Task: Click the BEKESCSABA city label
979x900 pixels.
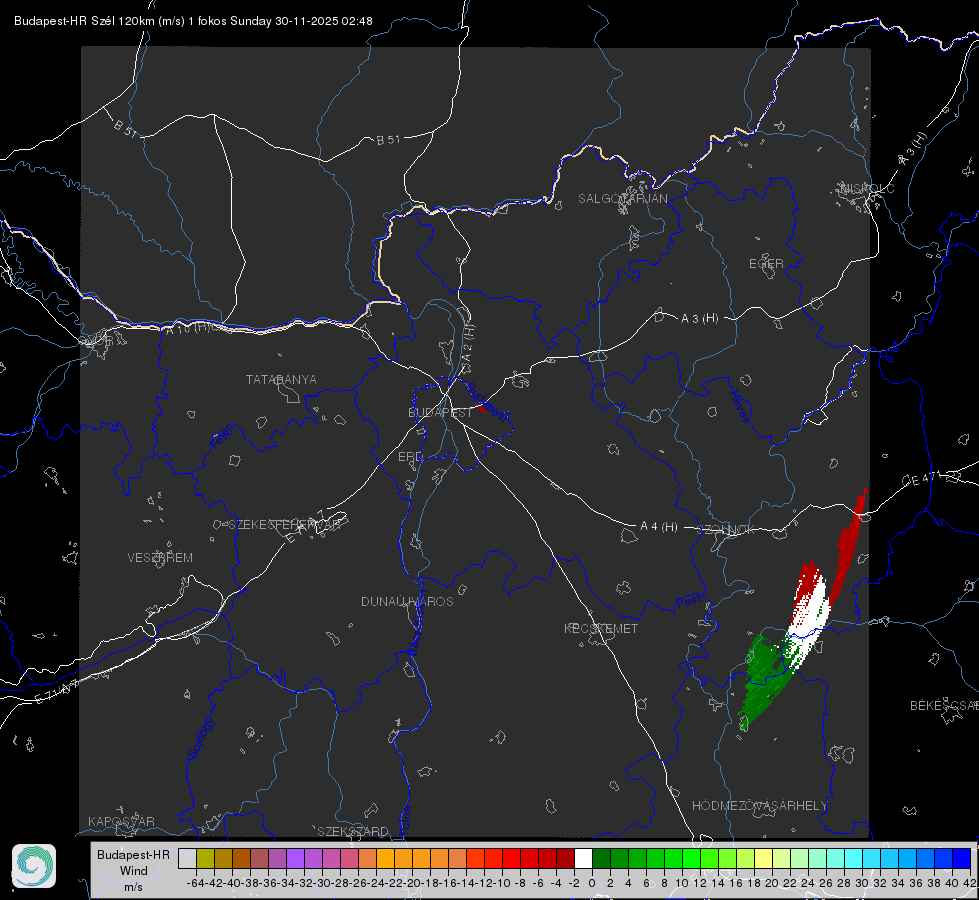Action: tap(944, 706)
